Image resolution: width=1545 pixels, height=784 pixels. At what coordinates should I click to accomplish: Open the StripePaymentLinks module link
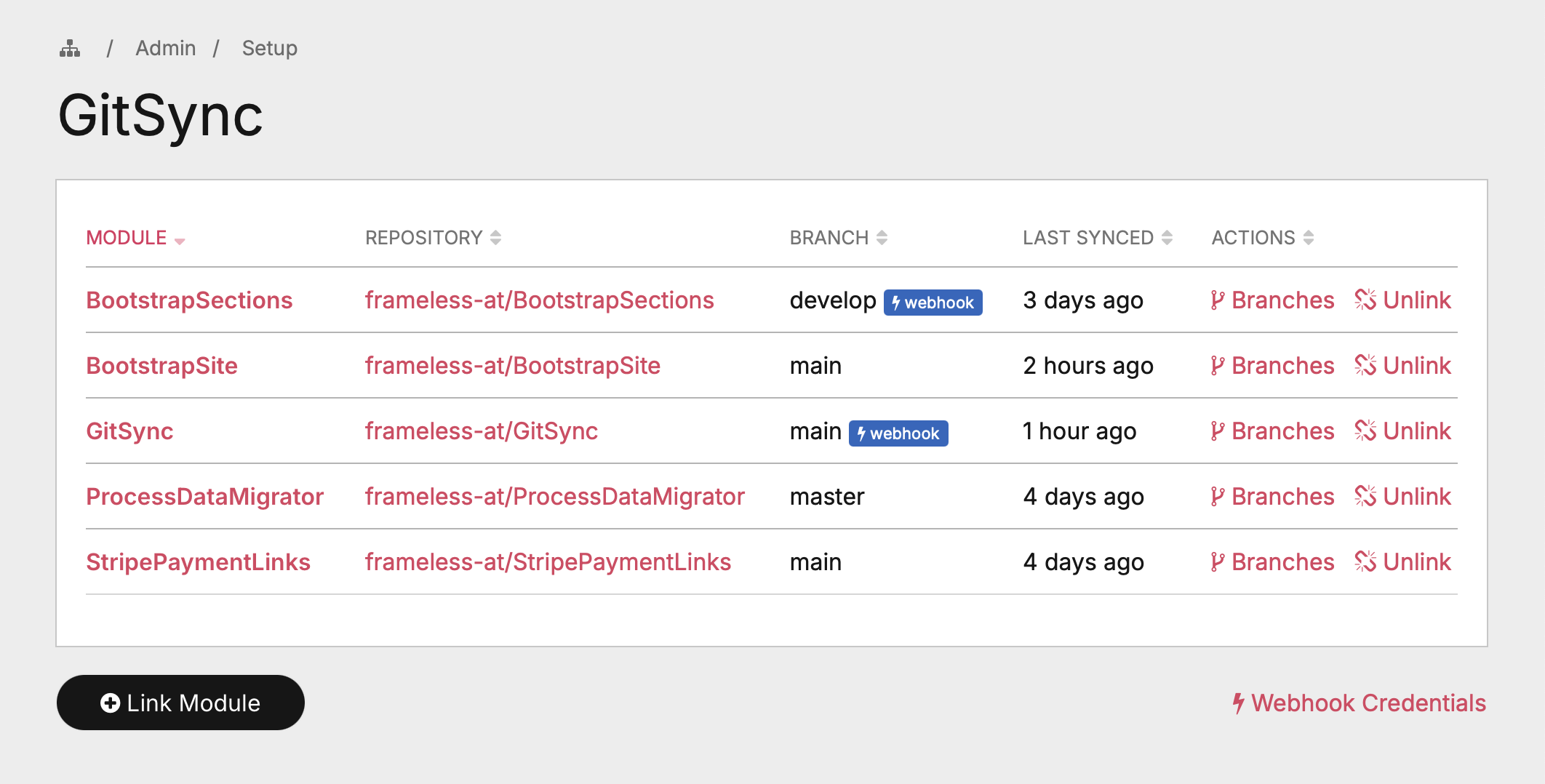coord(198,562)
